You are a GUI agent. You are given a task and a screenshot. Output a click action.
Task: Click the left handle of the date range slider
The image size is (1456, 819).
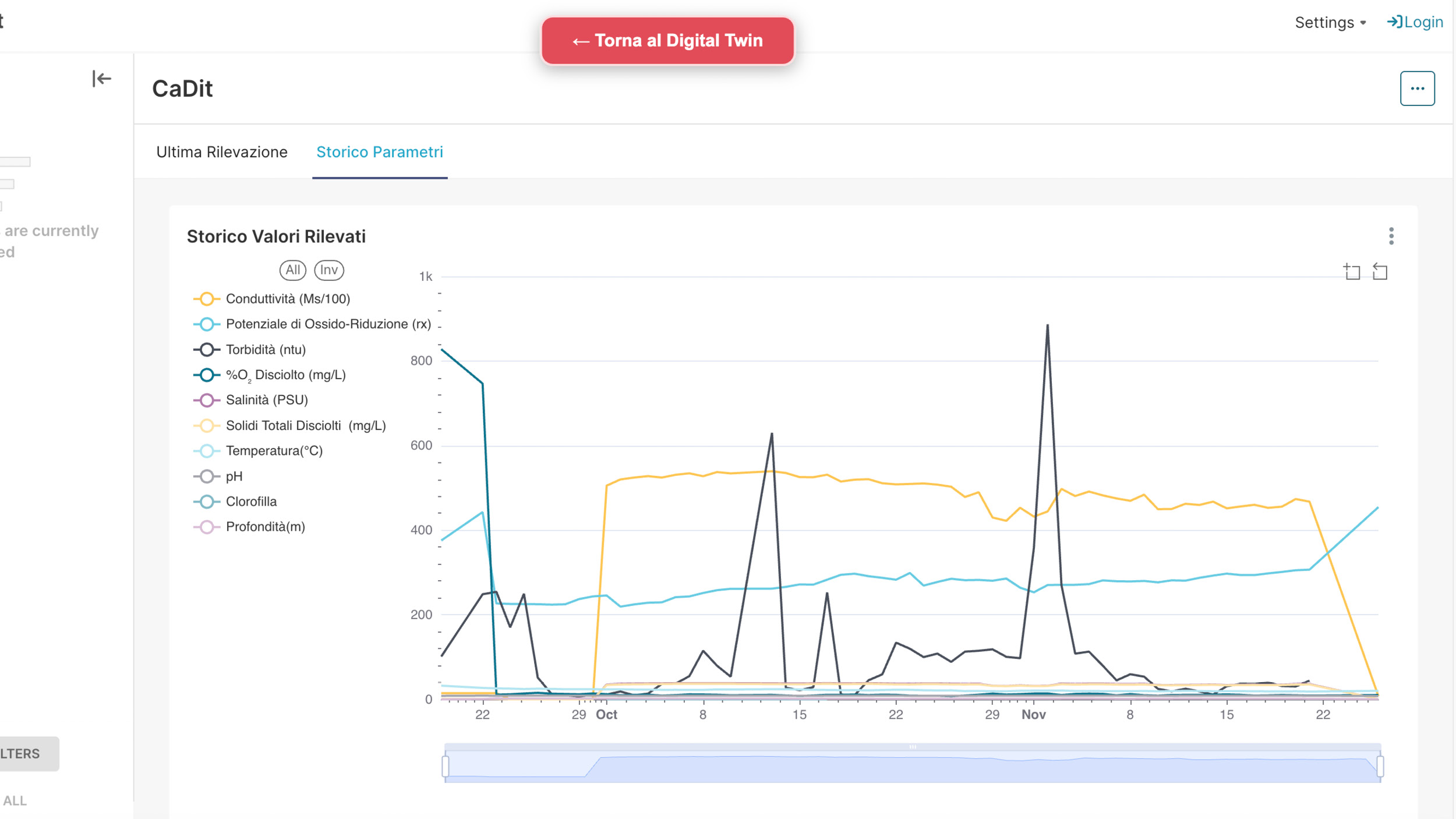[446, 766]
